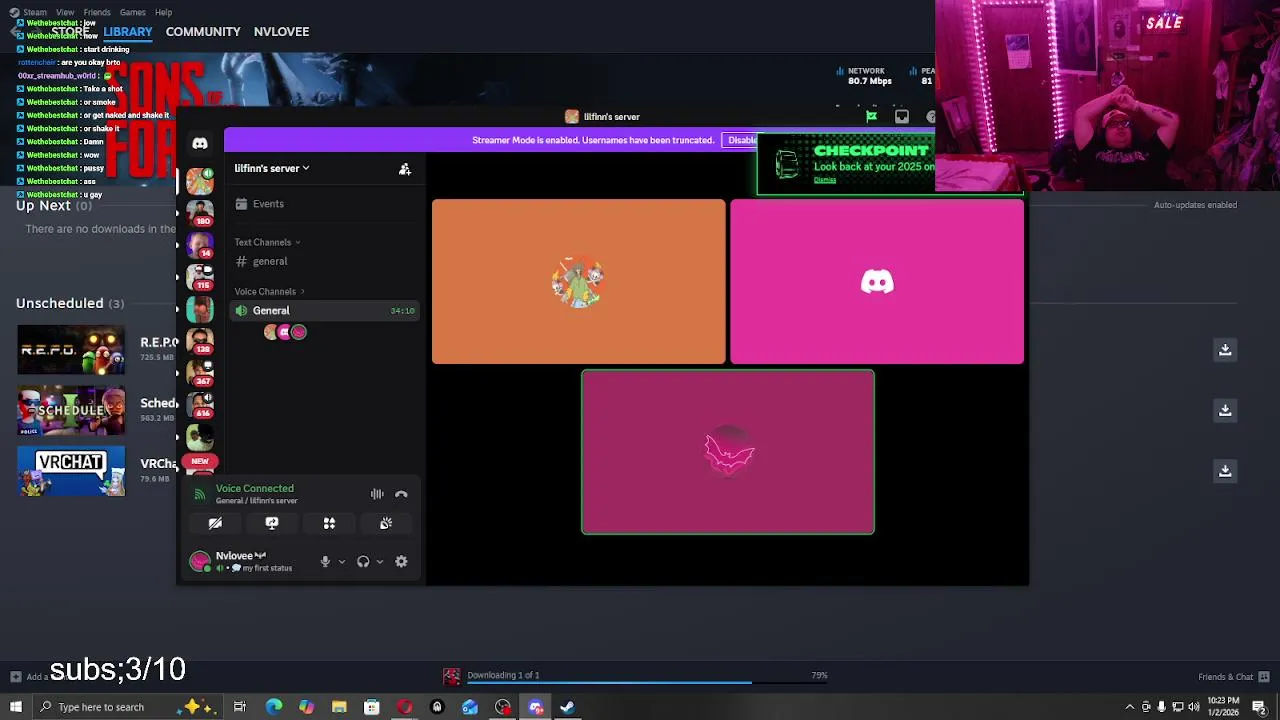Open the Windows Start menu
The image size is (1280, 720).
click(x=16, y=707)
